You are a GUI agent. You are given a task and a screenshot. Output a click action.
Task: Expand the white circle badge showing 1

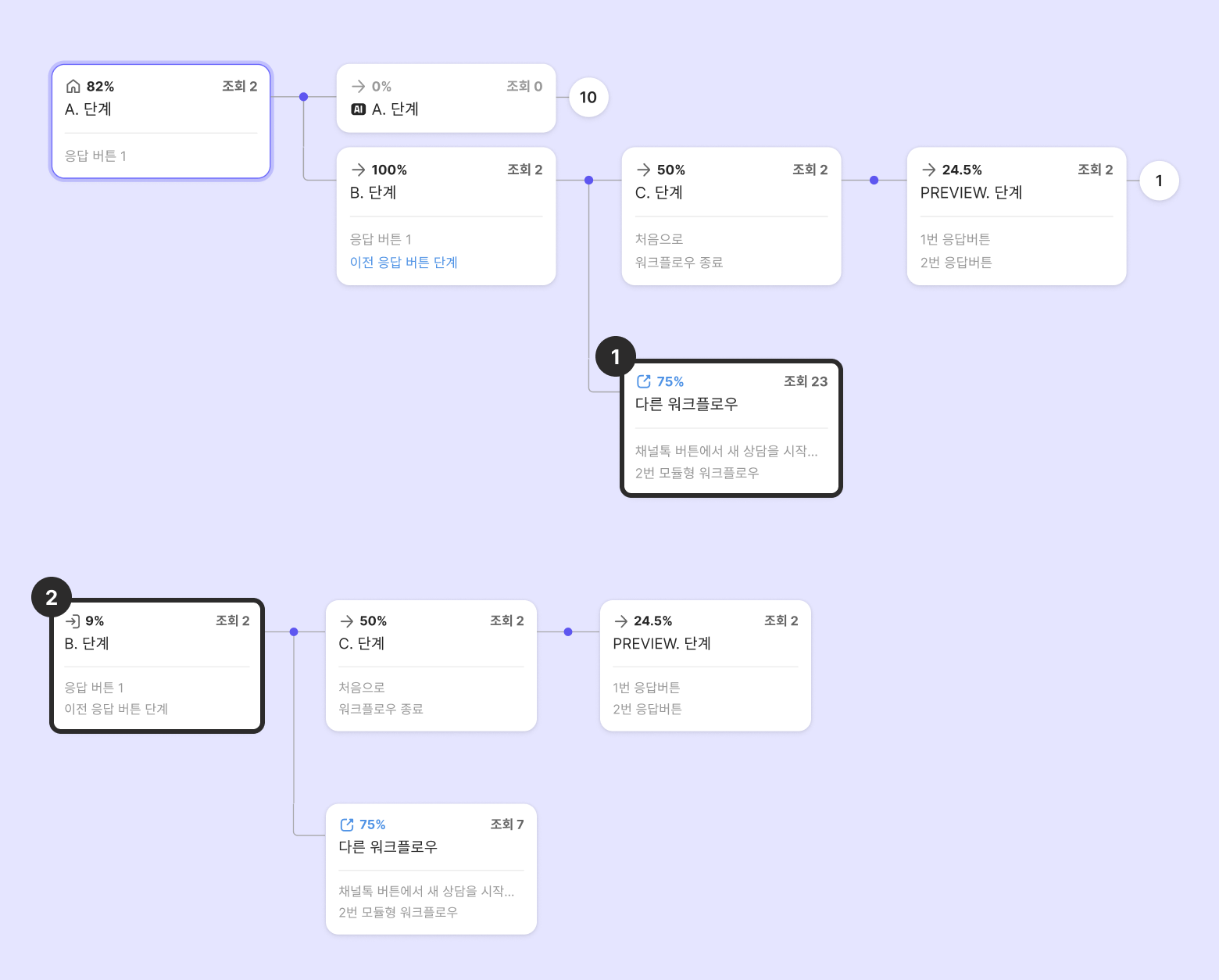(1159, 181)
